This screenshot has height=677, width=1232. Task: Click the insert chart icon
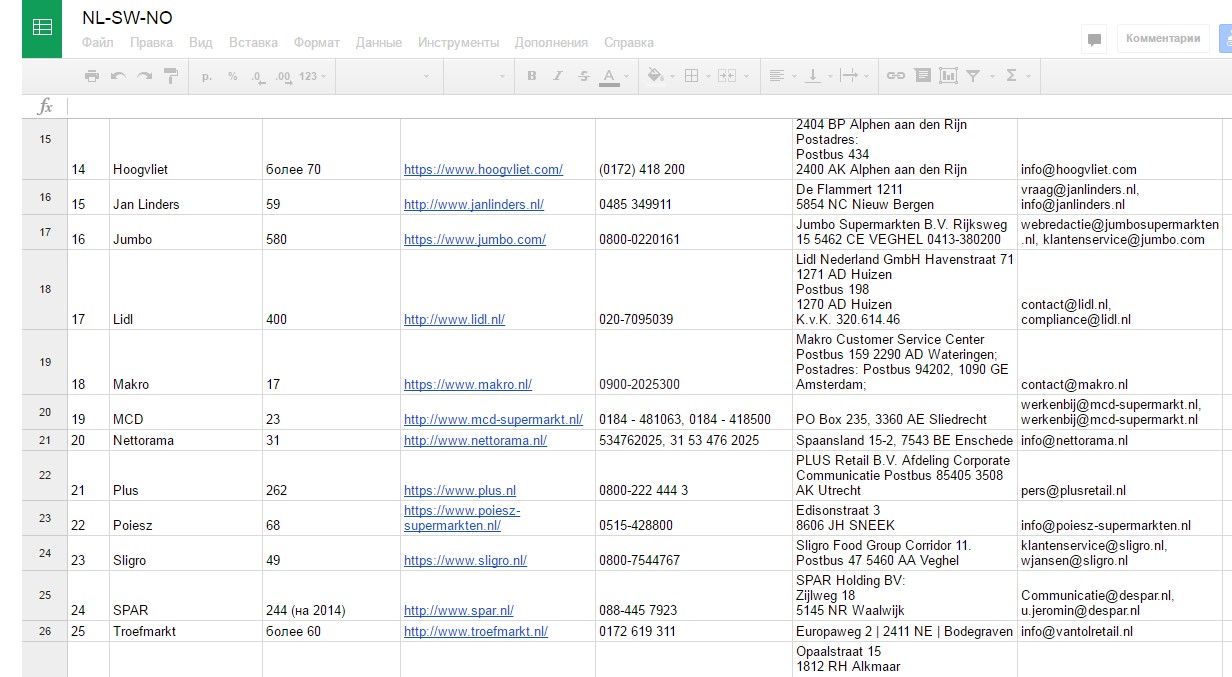coord(948,76)
